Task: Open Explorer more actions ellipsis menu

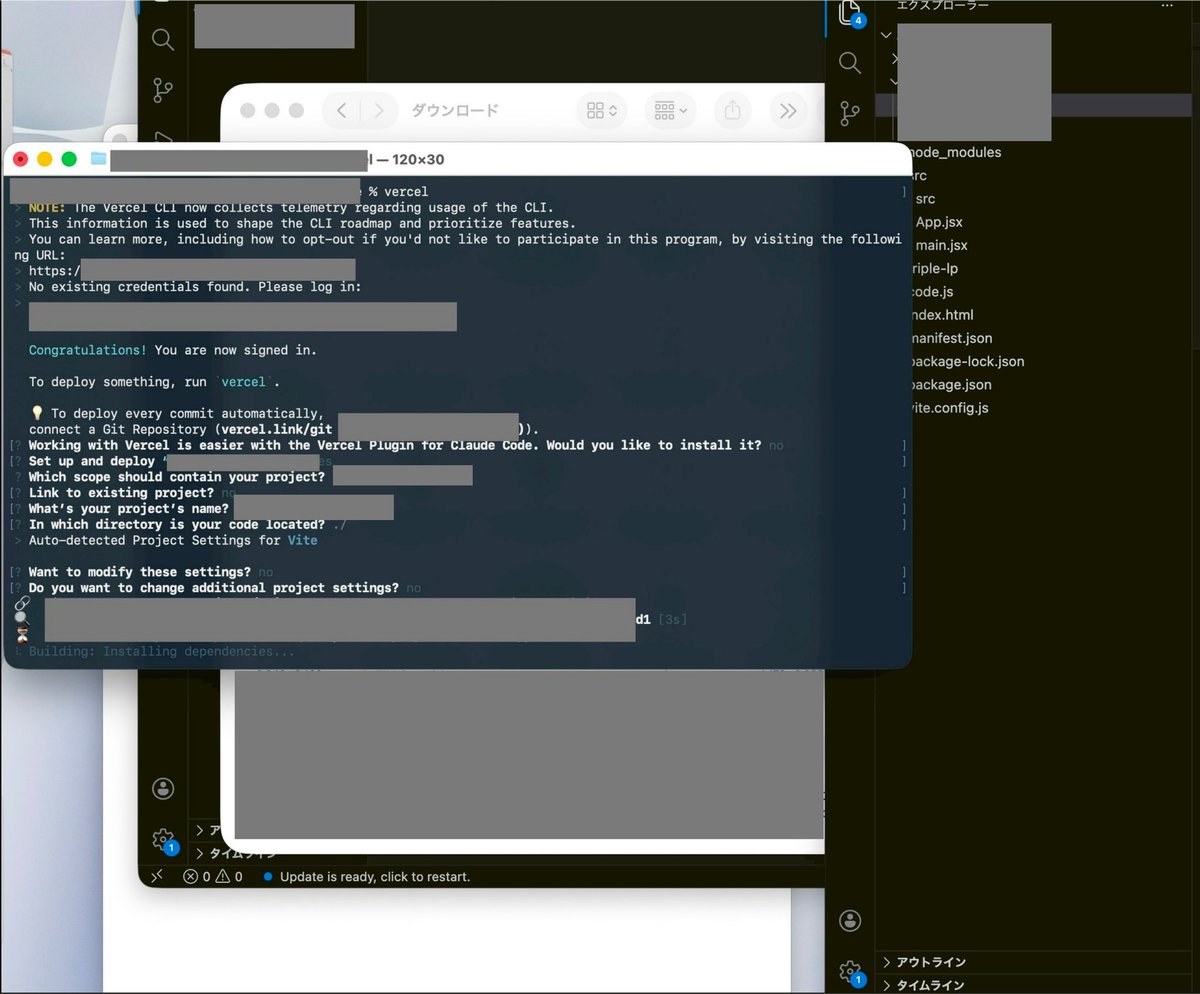Action: 1168,6
